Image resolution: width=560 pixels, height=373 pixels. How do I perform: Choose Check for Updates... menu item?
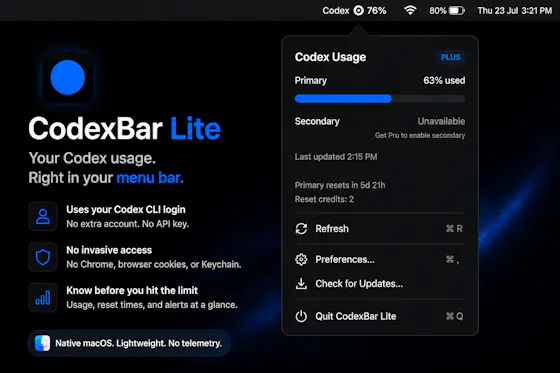pos(380,284)
